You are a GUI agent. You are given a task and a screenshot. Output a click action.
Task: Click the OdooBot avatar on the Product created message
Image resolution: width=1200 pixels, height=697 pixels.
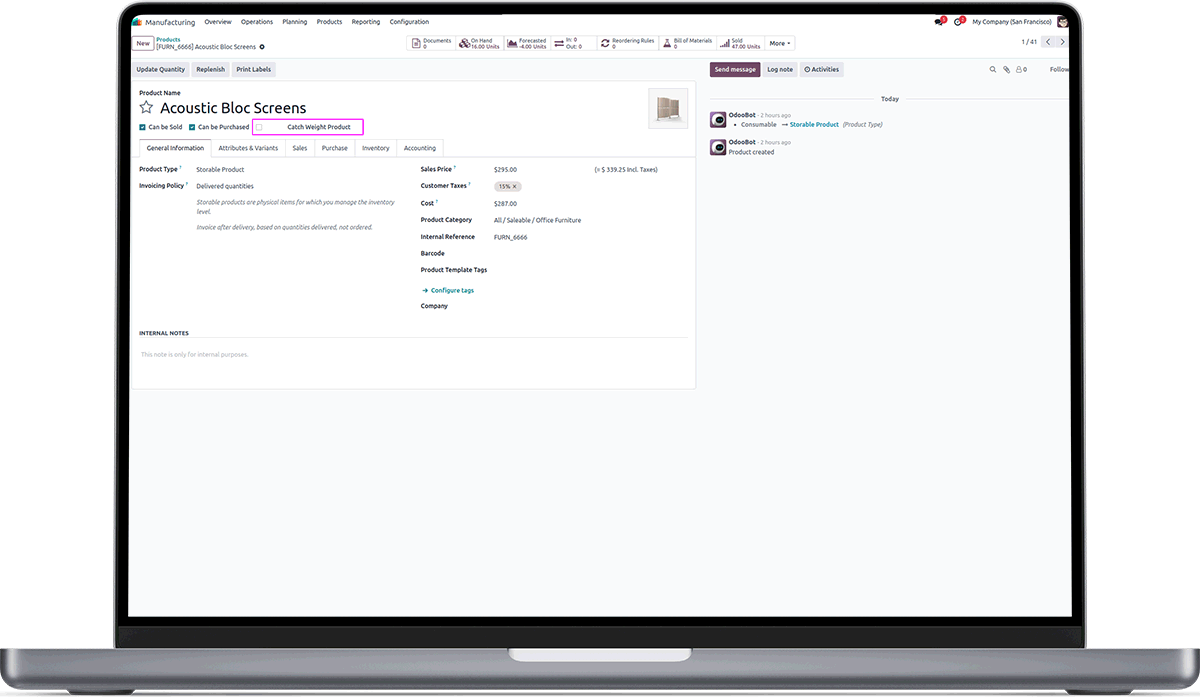[718, 147]
